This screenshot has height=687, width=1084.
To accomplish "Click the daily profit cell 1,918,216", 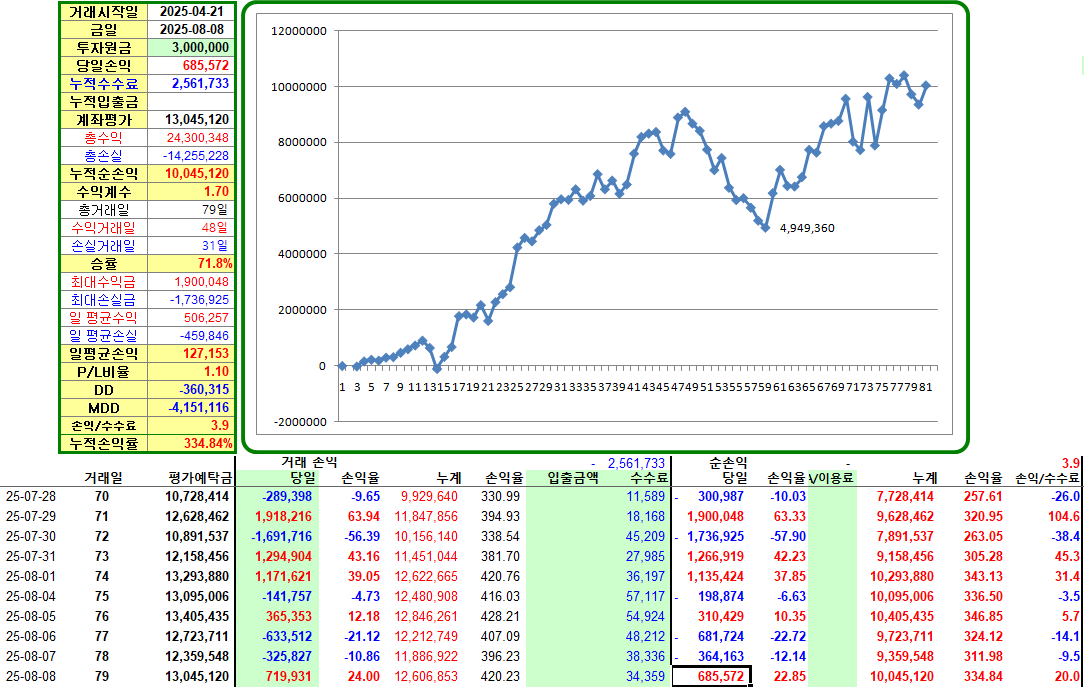I will click(283, 516).
